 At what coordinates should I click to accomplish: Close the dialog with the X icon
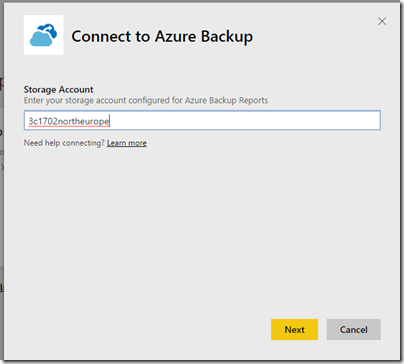tap(382, 21)
